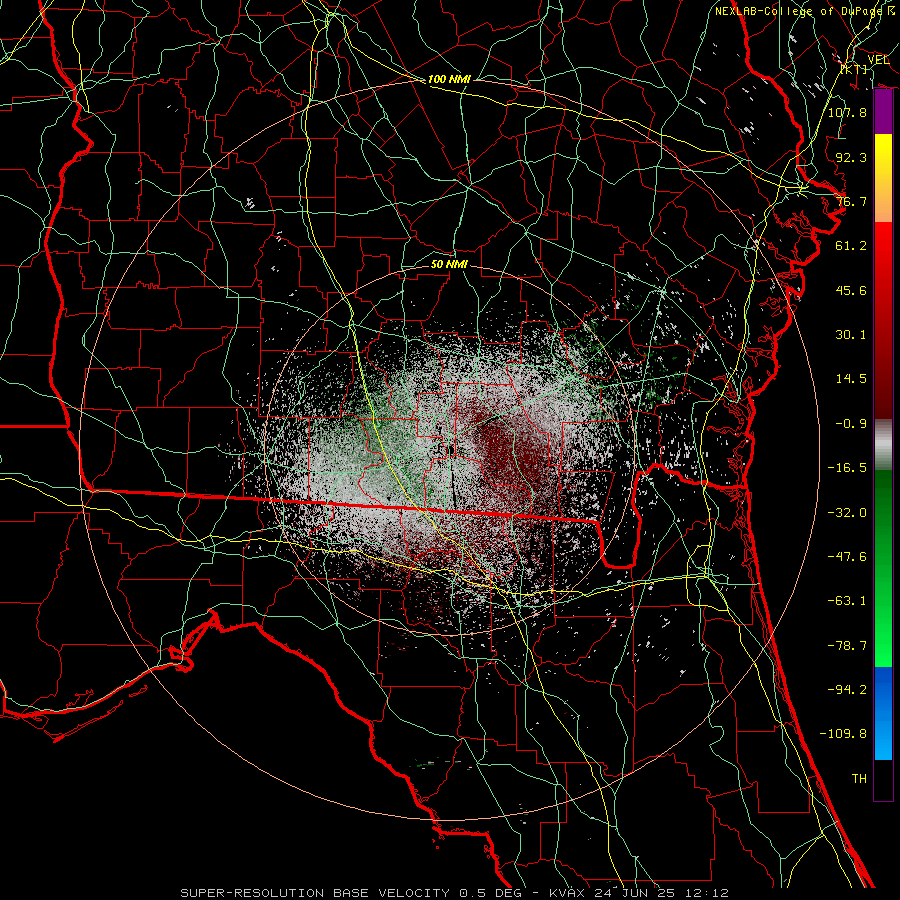This screenshot has width=900, height=900.
Task: Click the bright green band of the color scale
Action: coord(883,637)
